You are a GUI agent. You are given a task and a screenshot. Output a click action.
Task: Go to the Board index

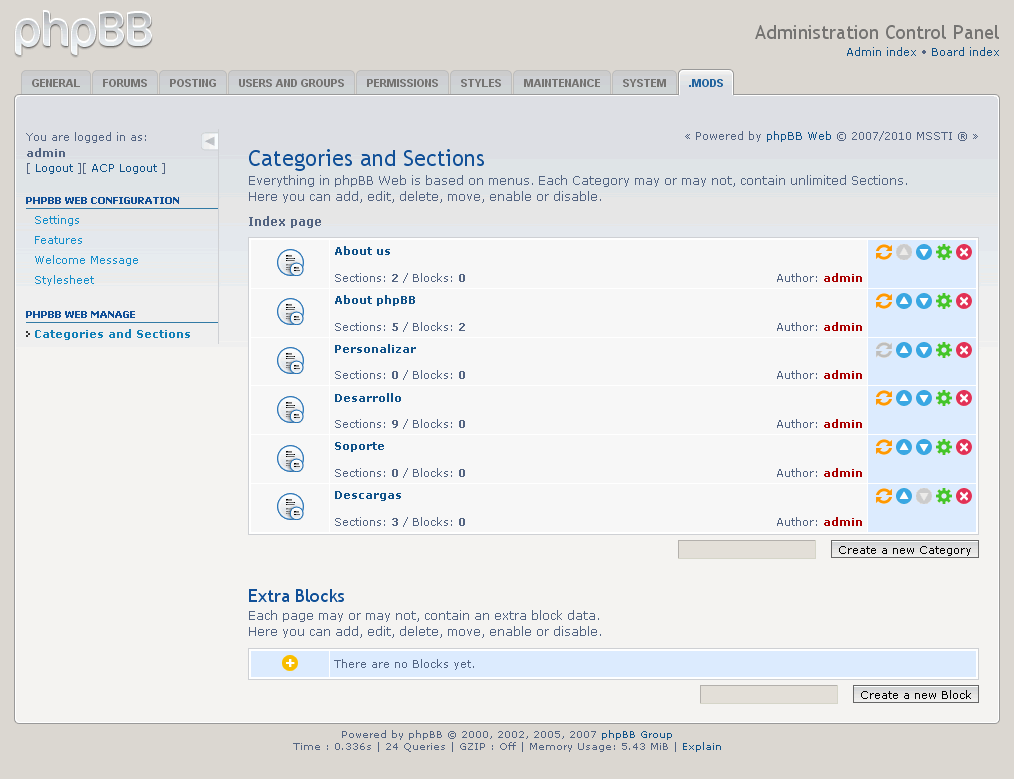[965, 52]
